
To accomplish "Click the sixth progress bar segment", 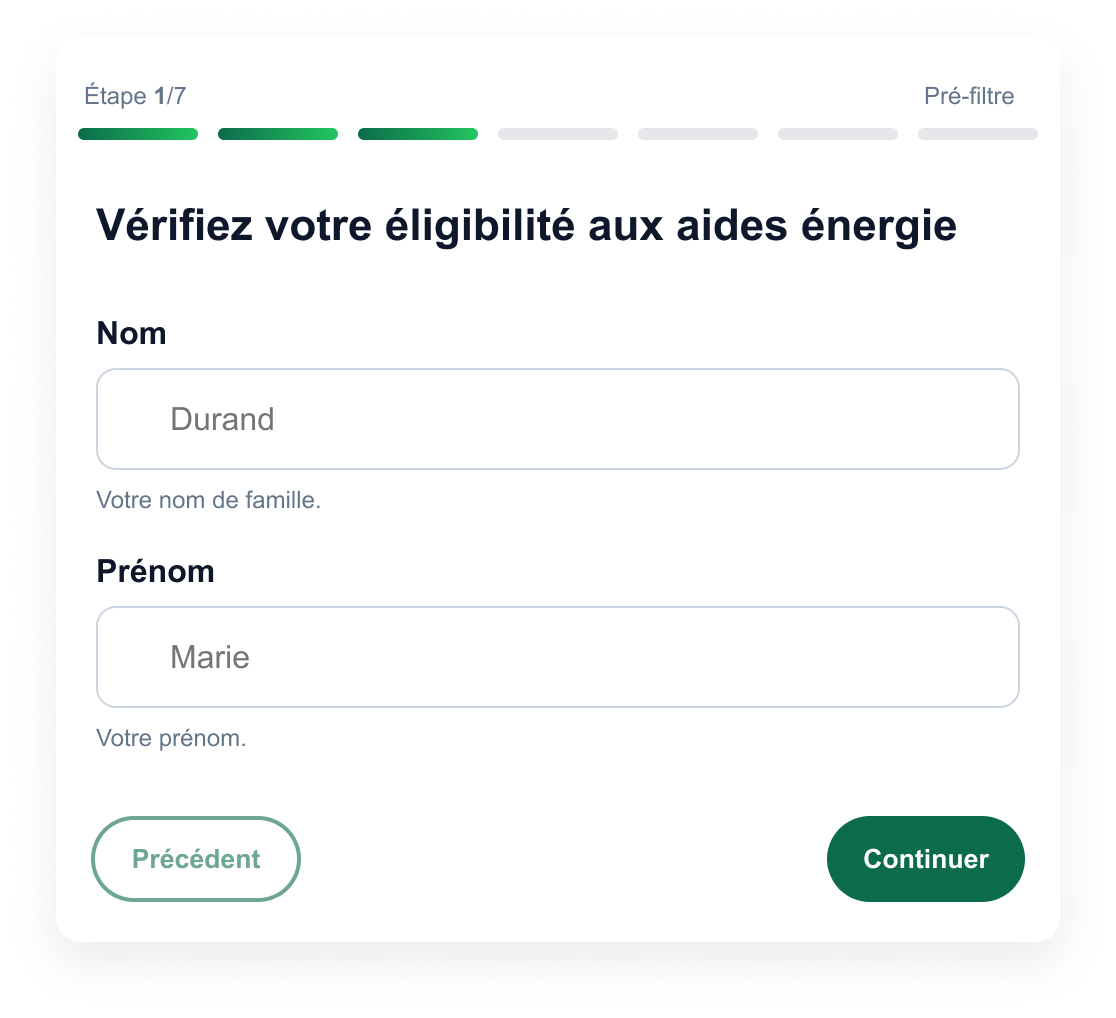I will tap(838, 134).
